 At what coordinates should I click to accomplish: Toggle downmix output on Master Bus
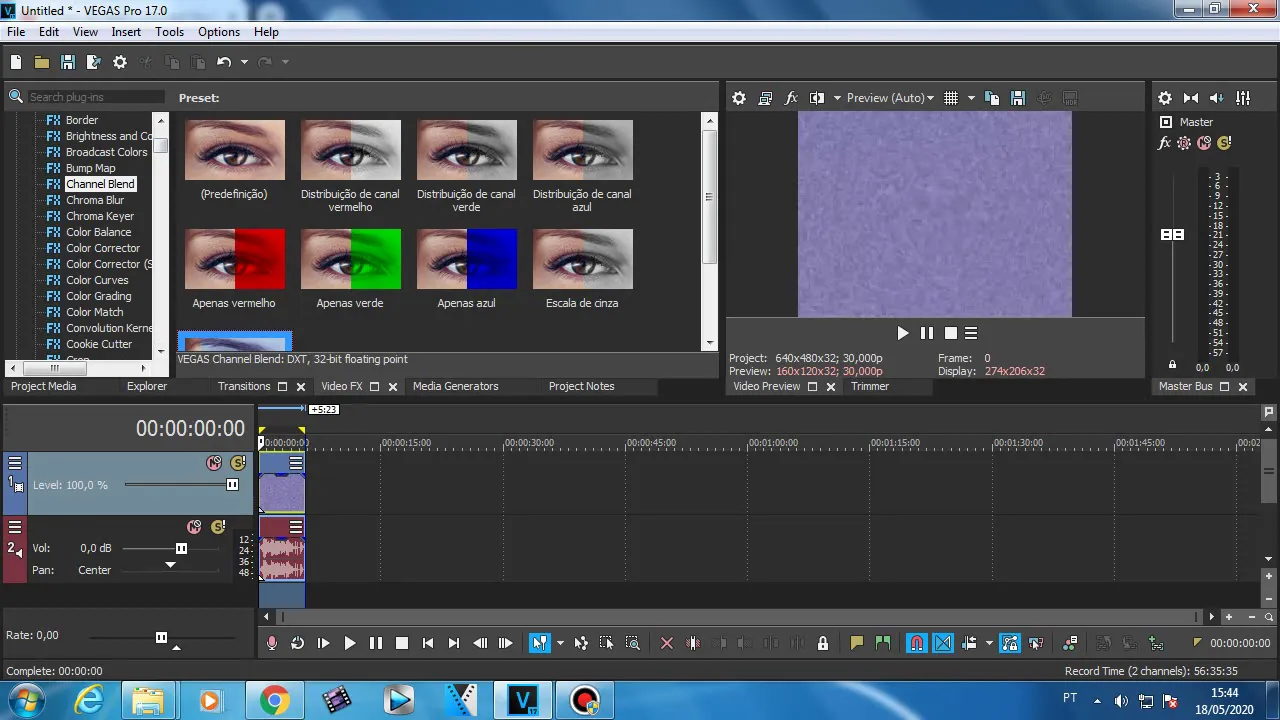coord(1191,98)
